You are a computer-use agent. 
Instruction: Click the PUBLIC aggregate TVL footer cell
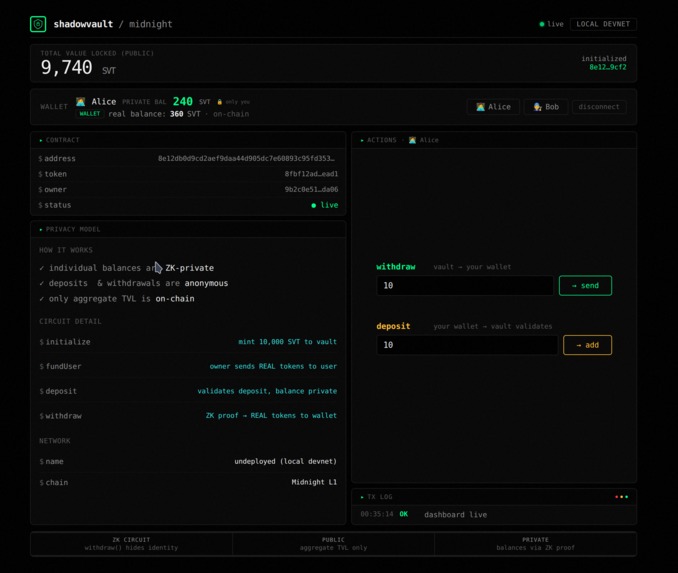click(333, 544)
